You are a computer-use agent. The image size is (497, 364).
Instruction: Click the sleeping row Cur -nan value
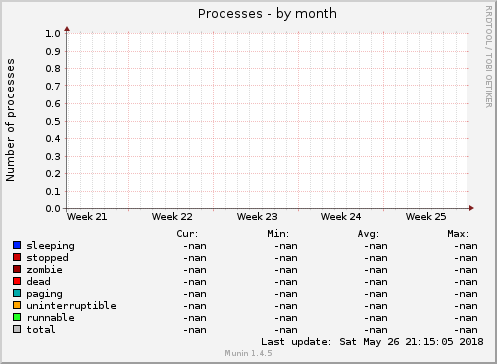coord(195,246)
